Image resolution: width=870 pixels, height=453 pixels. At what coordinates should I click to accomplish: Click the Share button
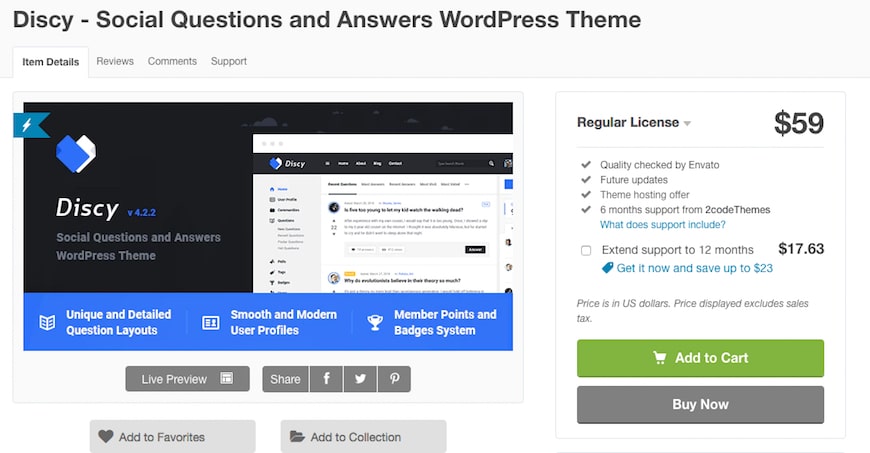(x=285, y=379)
